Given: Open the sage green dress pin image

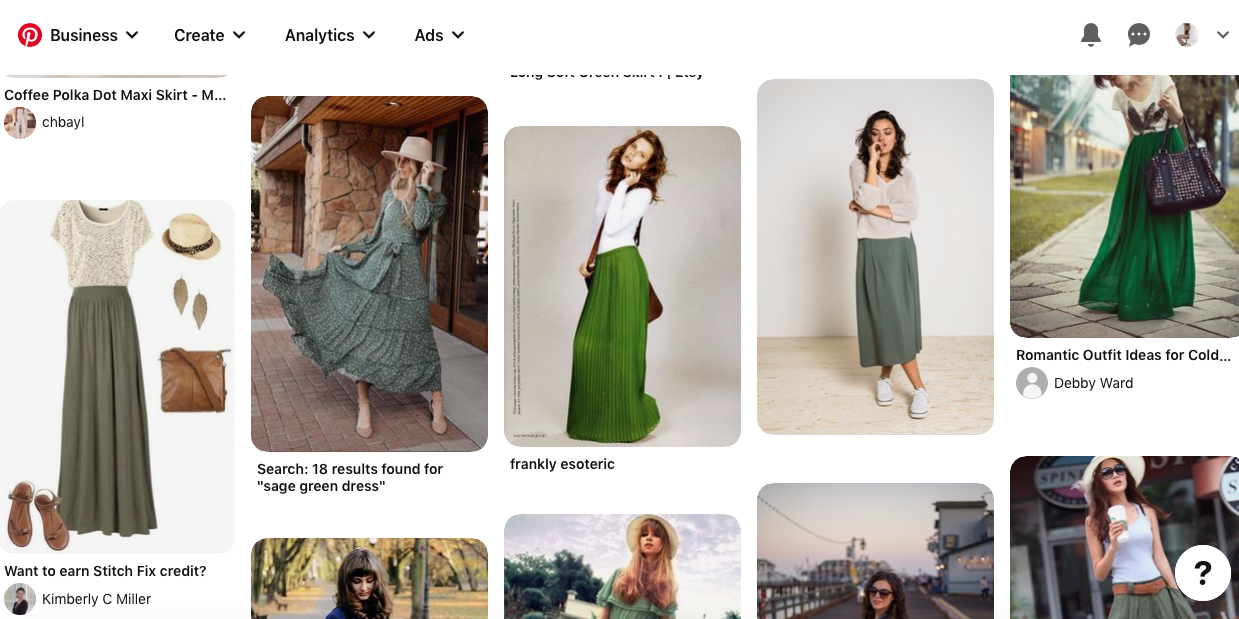Looking at the screenshot, I should 369,273.
